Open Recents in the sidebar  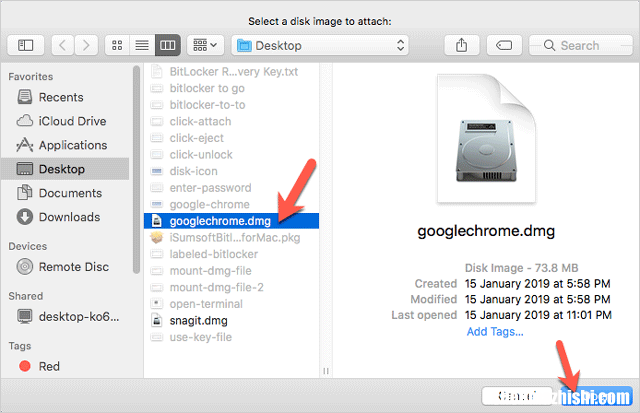(x=65, y=97)
